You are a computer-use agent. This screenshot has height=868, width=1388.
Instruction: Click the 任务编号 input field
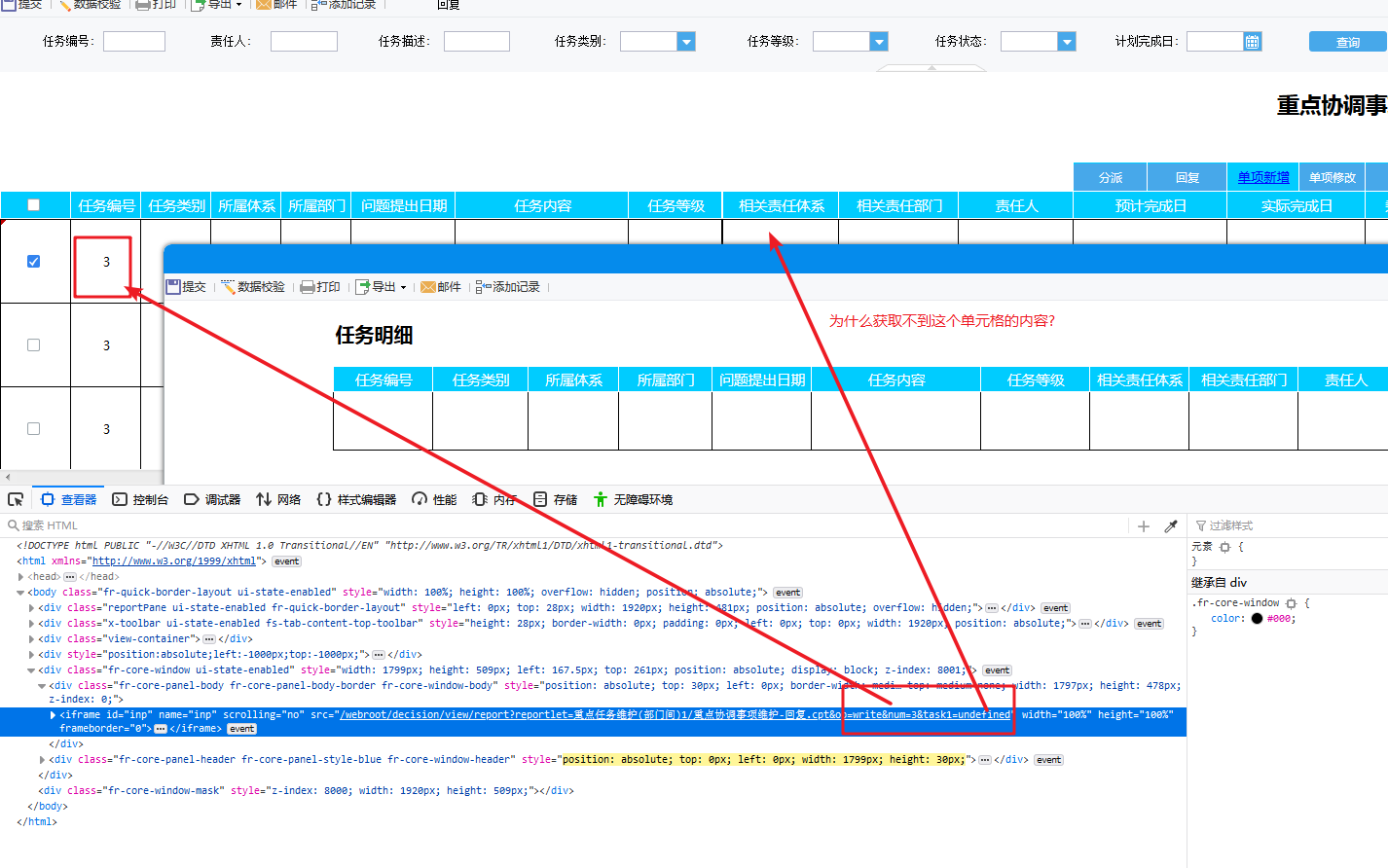[x=134, y=41]
